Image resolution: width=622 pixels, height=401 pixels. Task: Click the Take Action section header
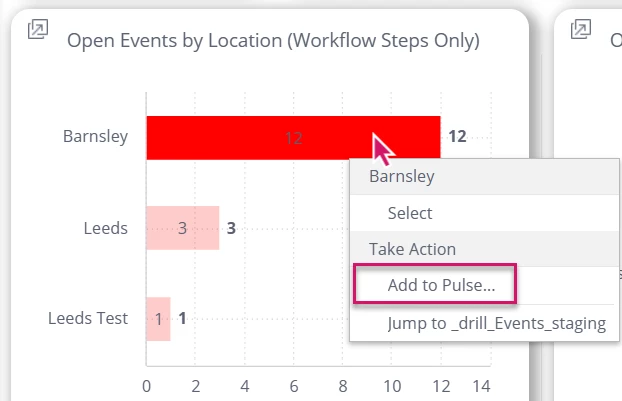click(412, 249)
